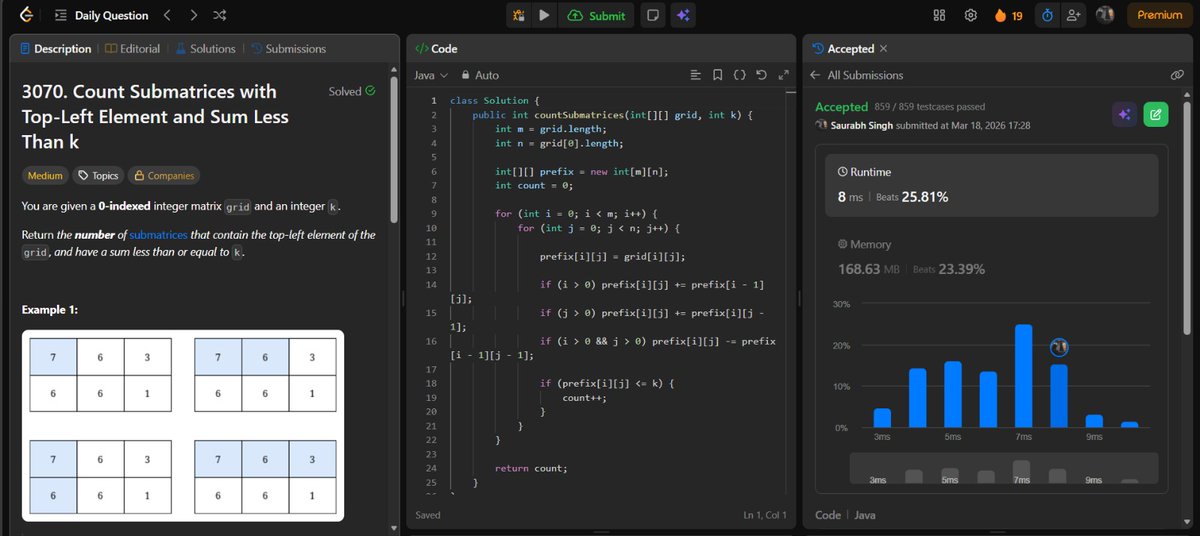Open the AI sparkle assistant in top bar
The image size is (1200, 536).
pos(683,15)
